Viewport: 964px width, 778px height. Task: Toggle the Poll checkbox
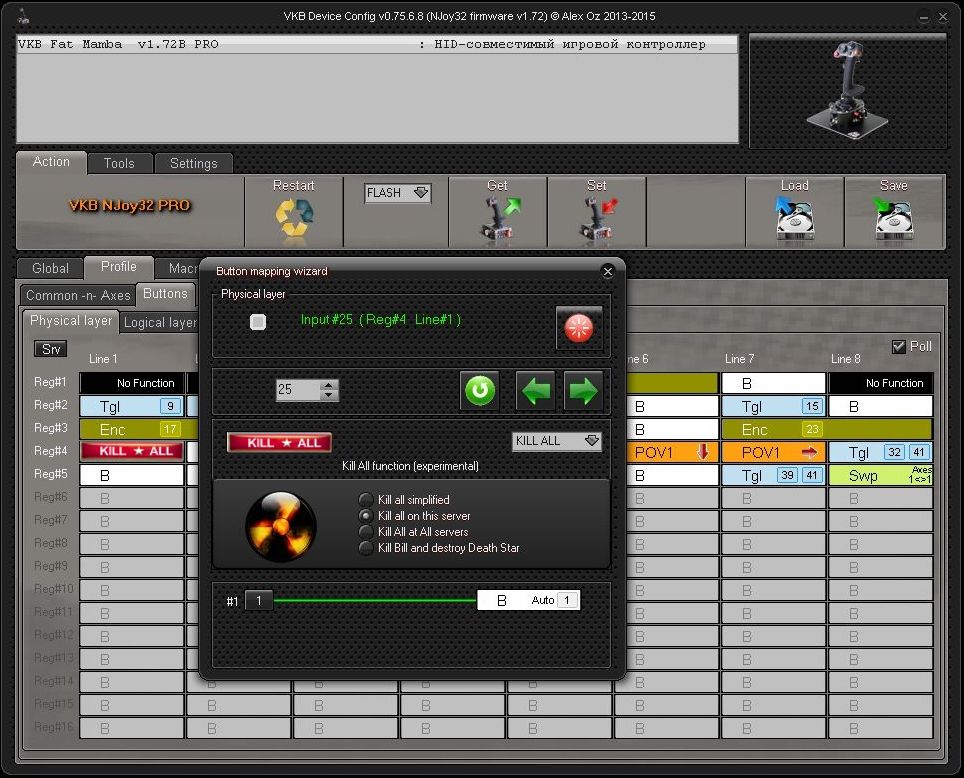[x=898, y=347]
